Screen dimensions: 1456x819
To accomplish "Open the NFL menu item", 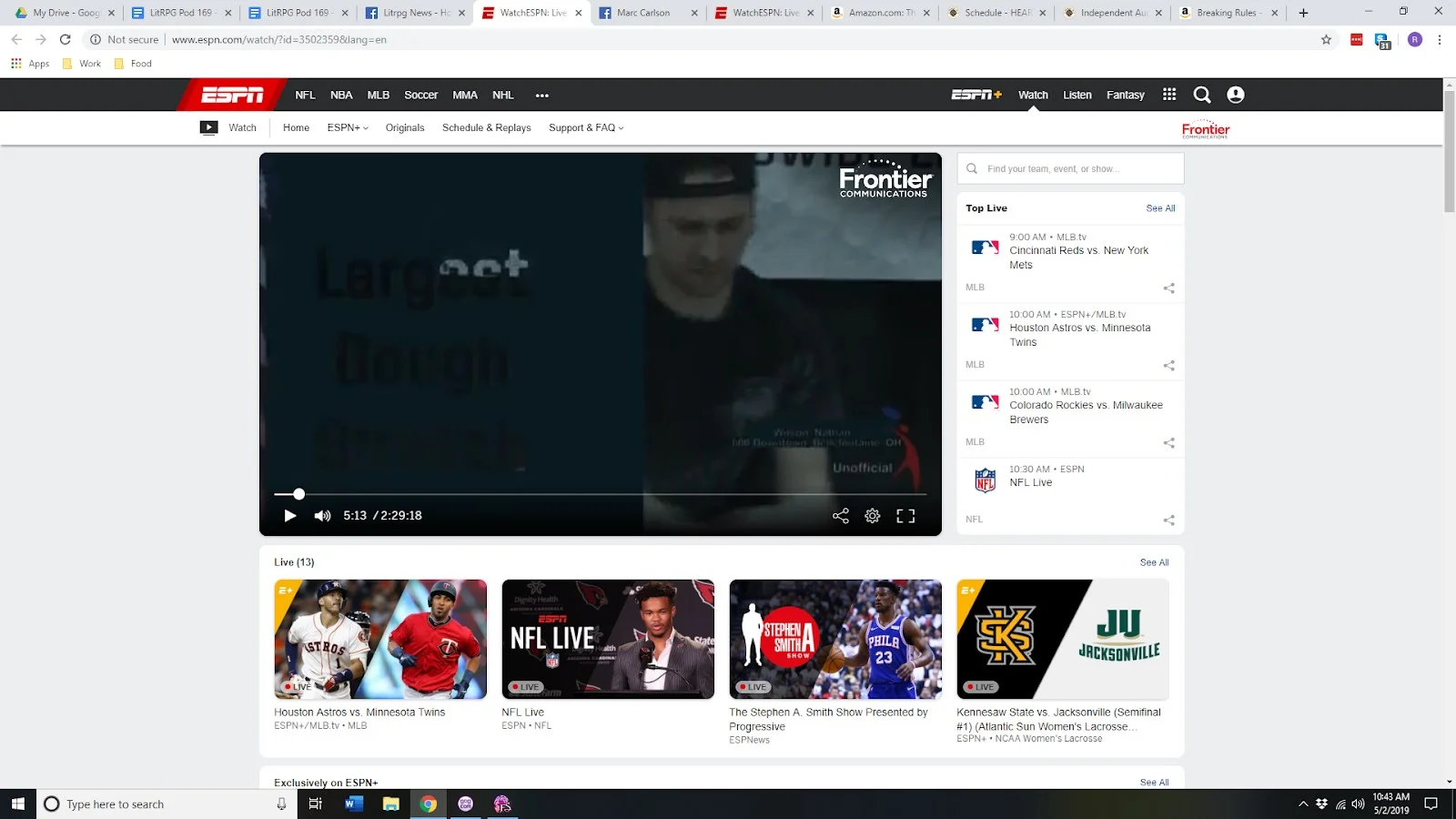I will pyautogui.click(x=305, y=95).
